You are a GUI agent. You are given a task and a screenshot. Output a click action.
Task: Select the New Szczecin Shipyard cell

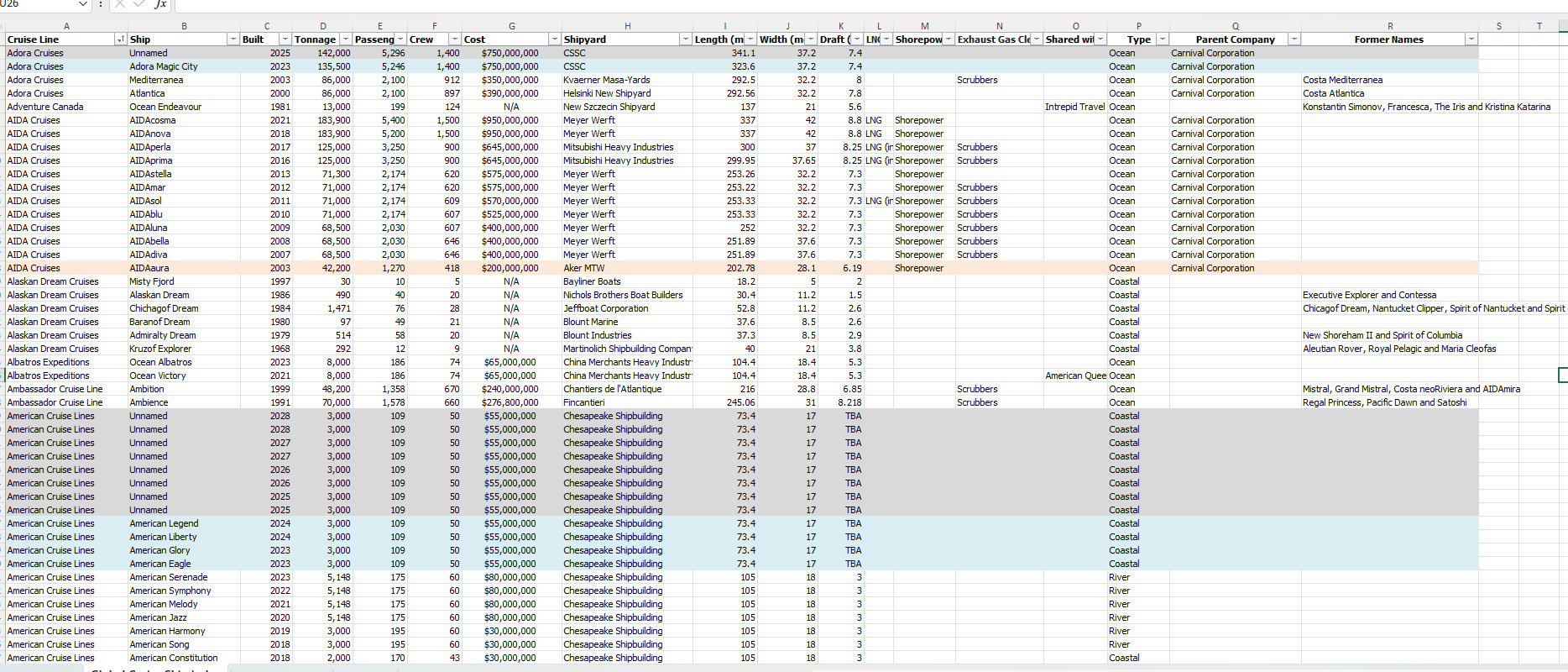627,107
